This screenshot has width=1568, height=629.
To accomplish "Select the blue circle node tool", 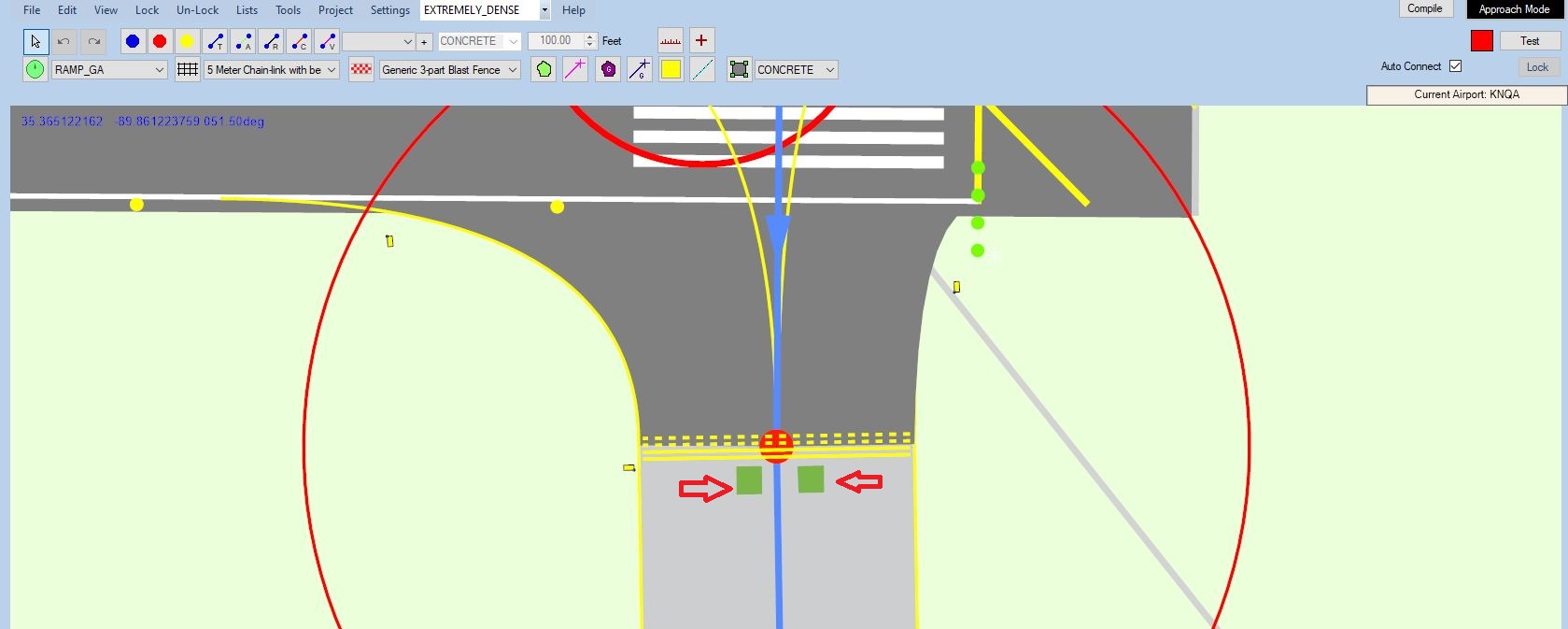I will [133, 41].
